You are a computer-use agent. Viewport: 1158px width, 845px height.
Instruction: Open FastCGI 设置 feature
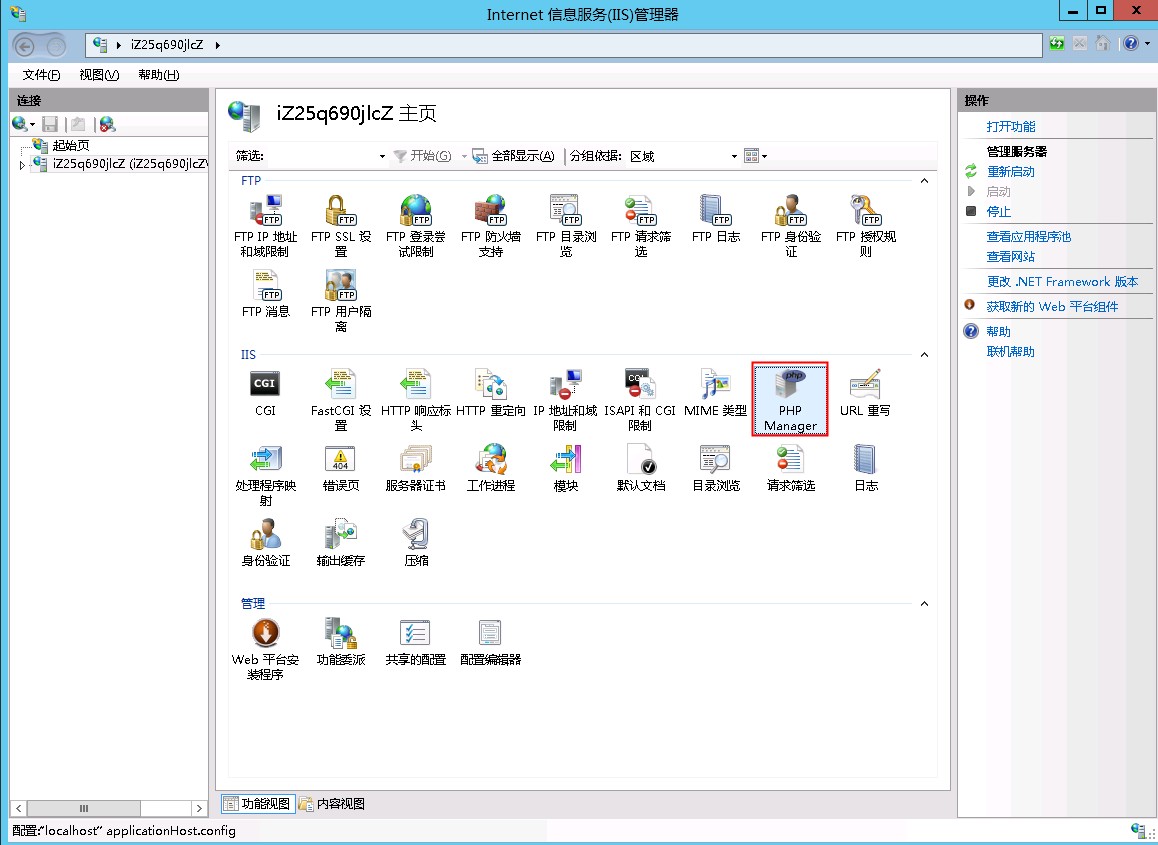point(340,400)
